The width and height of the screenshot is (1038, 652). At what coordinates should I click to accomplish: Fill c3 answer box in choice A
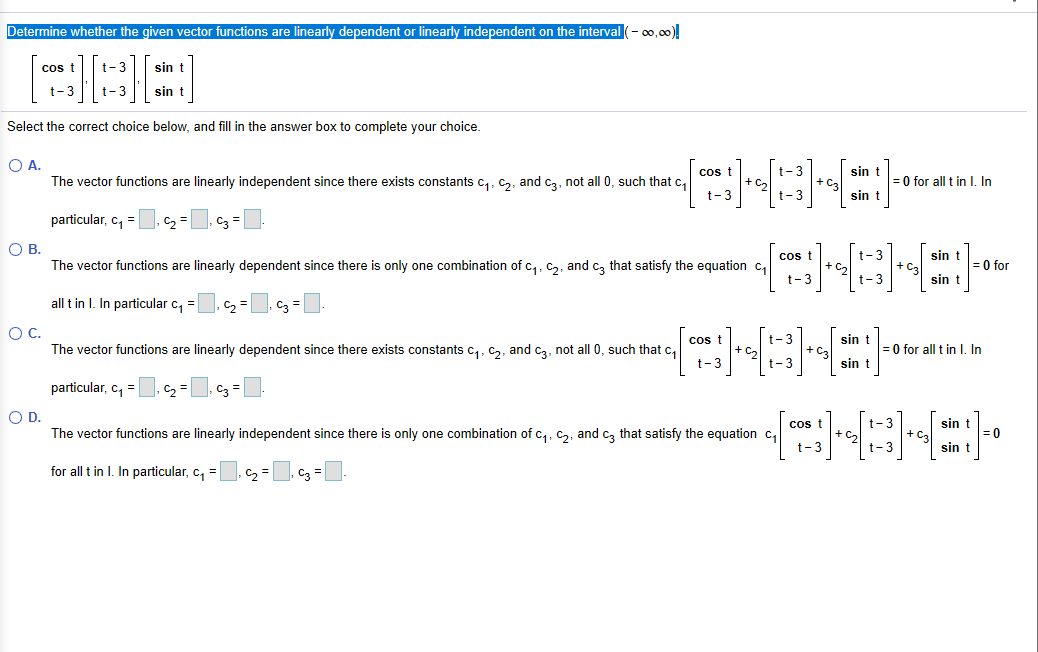[x=252, y=219]
